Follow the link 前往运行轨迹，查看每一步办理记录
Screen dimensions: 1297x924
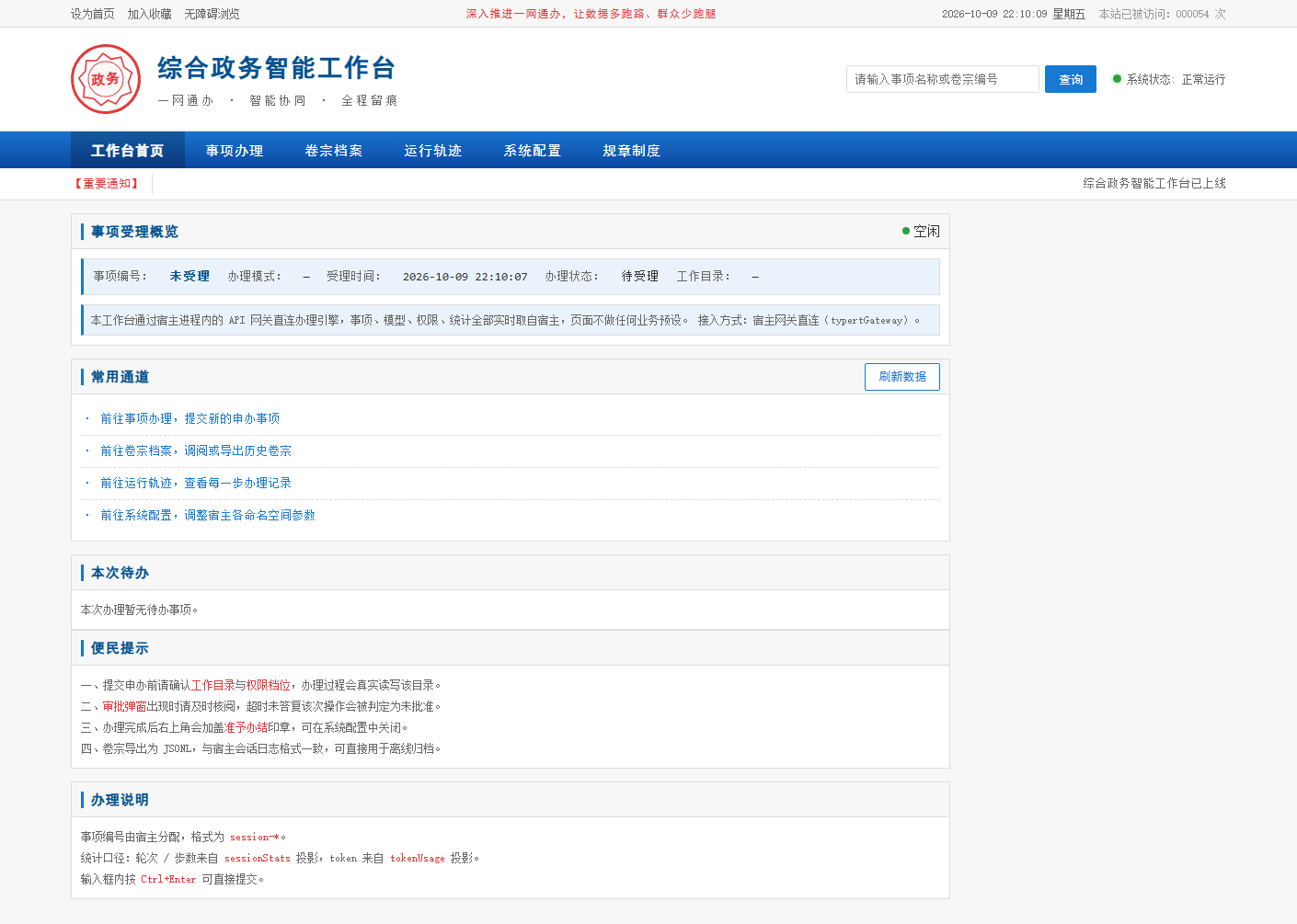pyautogui.click(x=196, y=483)
